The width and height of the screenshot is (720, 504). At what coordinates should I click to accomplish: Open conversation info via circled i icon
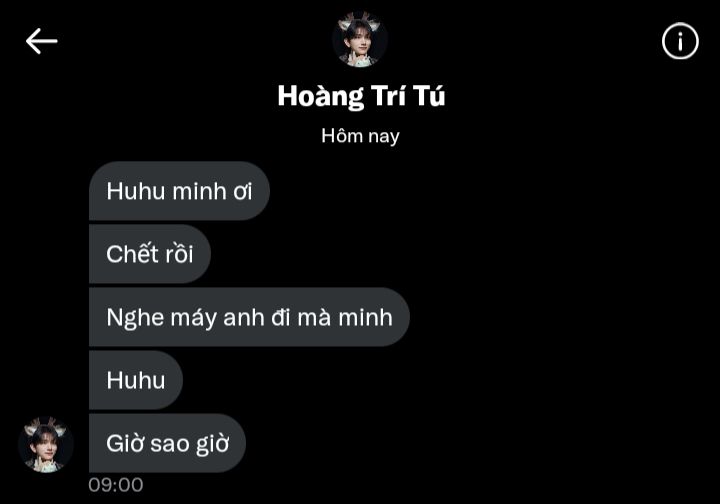[680, 41]
